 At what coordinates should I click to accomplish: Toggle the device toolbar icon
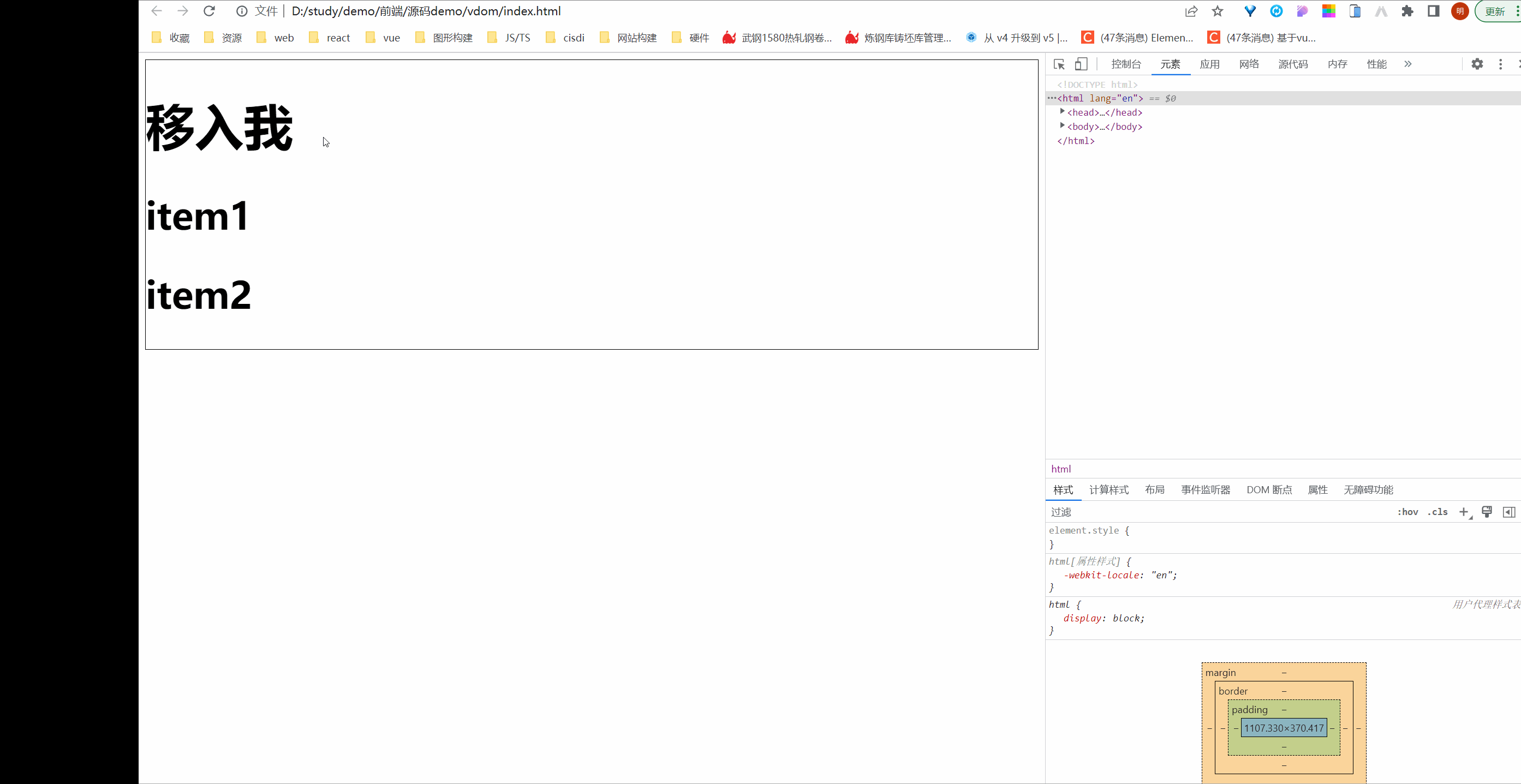click(1081, 64)
